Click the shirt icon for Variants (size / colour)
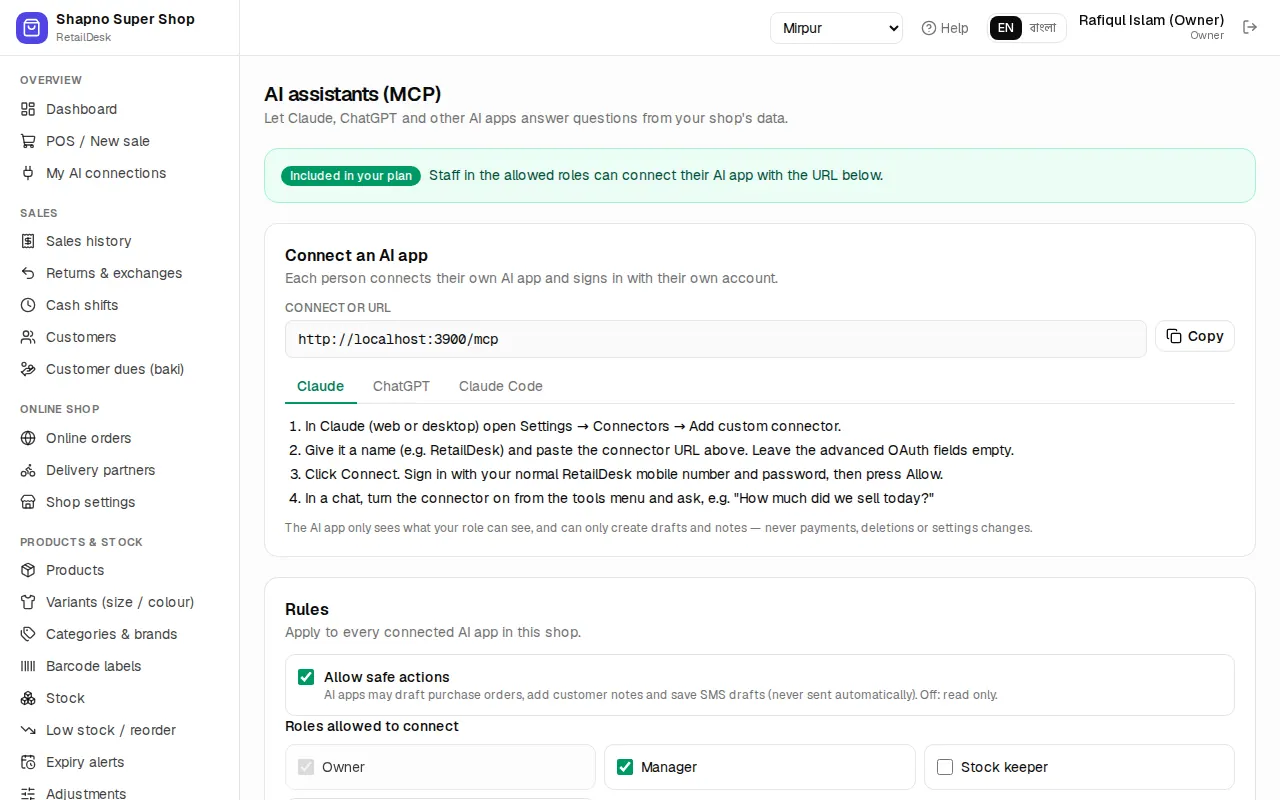This screenshot has height=800, width=1280. point(28,602)
